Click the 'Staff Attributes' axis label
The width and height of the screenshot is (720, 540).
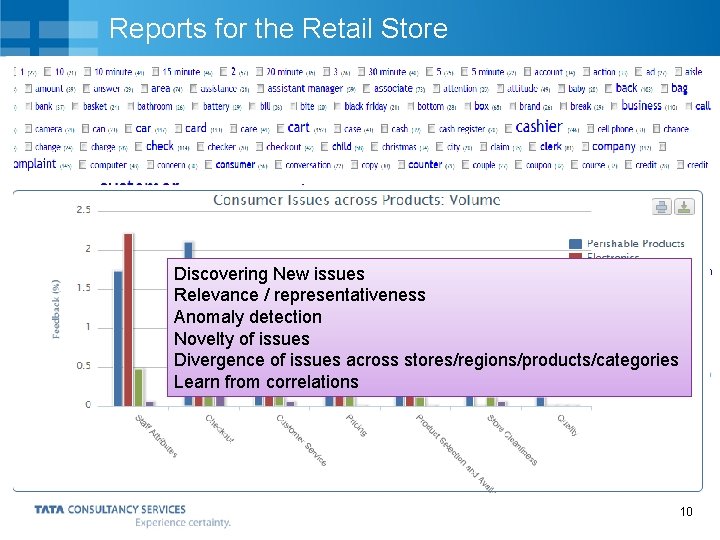click(156, 435)
